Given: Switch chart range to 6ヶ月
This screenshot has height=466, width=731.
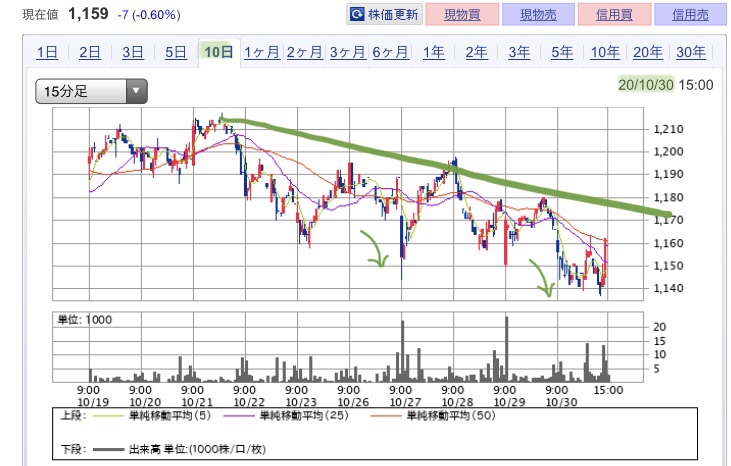Looking at the screenshot, I should click(x=390, y=52).
